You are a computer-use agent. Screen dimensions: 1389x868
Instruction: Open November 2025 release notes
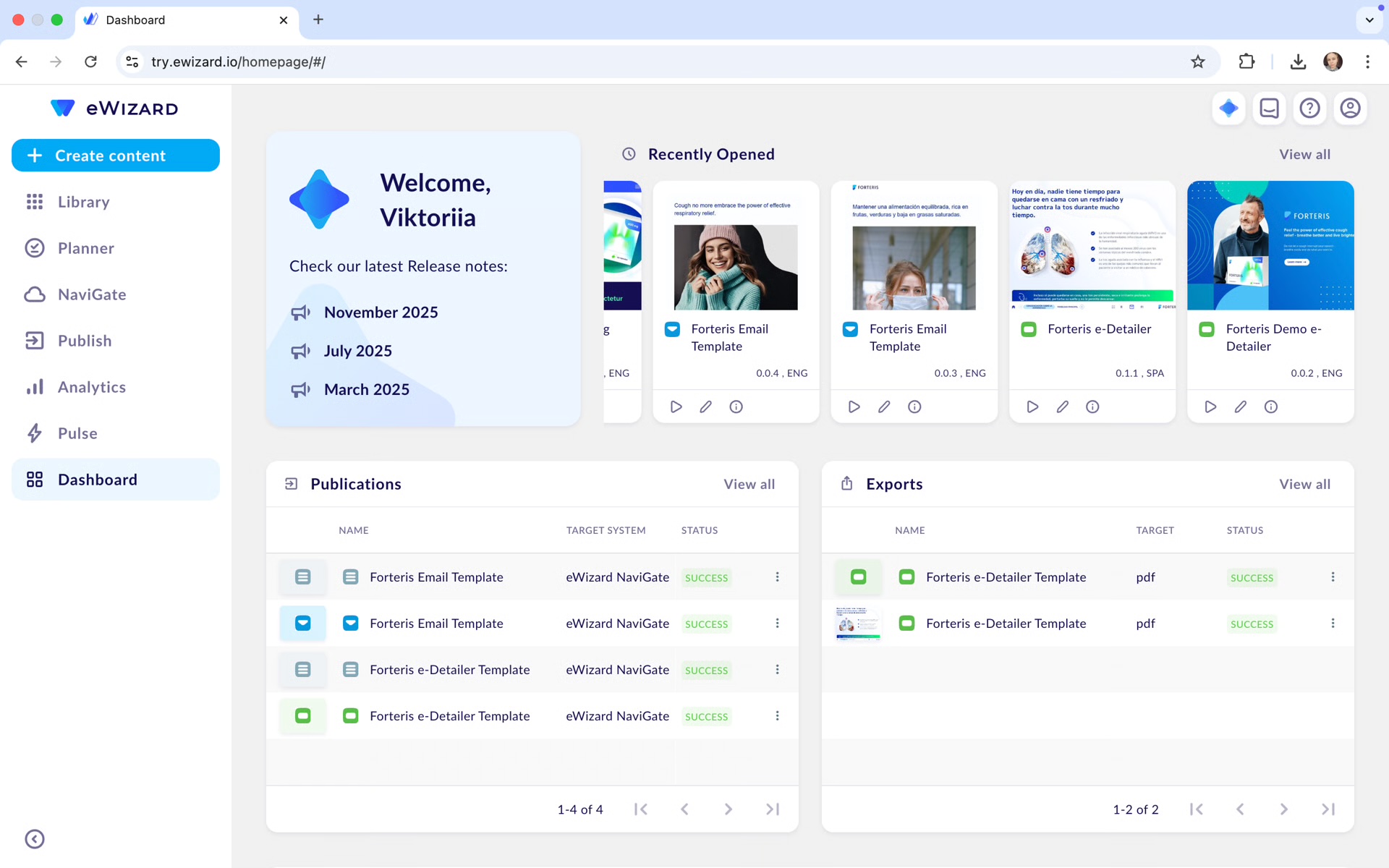(x=381, y=312)
